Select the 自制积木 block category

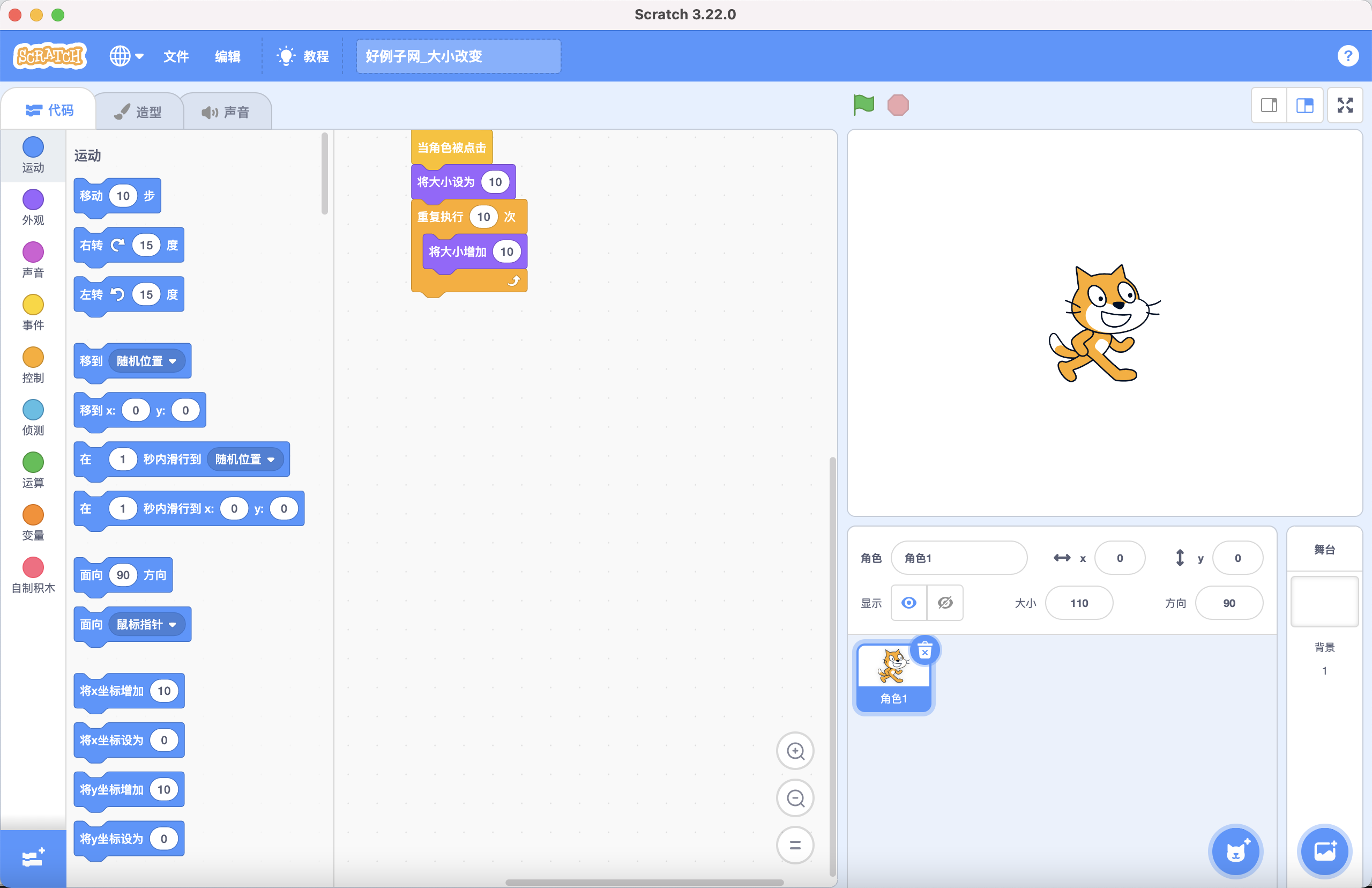coord(33,574)
